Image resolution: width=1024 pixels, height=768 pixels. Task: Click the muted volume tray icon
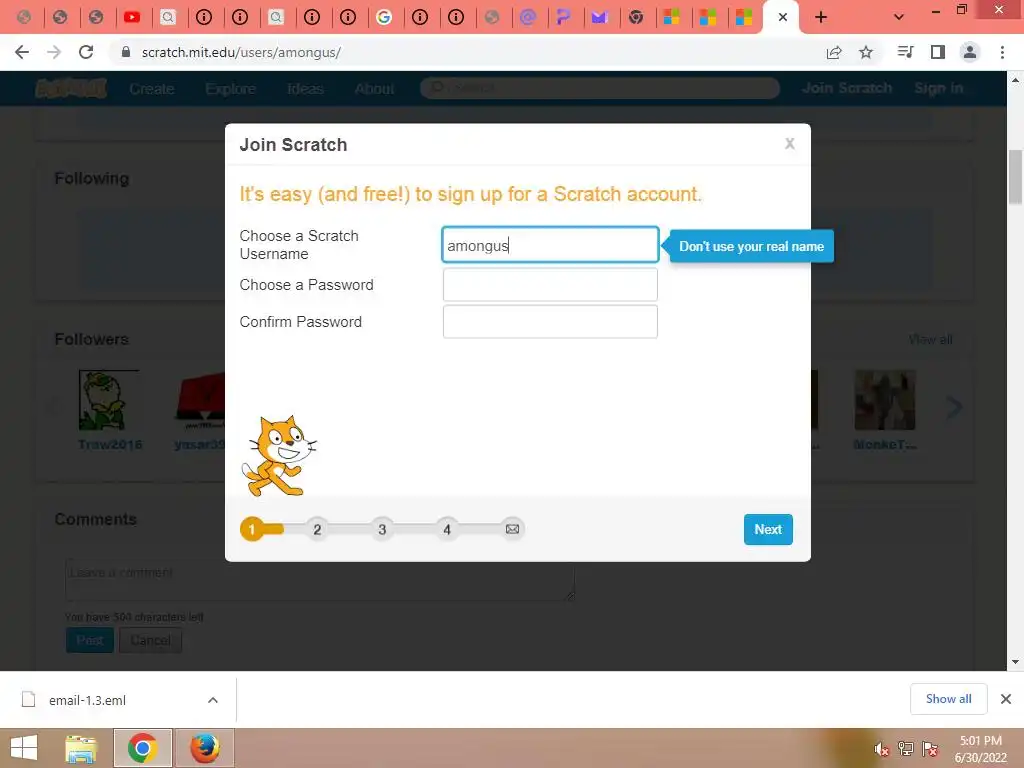882,749
